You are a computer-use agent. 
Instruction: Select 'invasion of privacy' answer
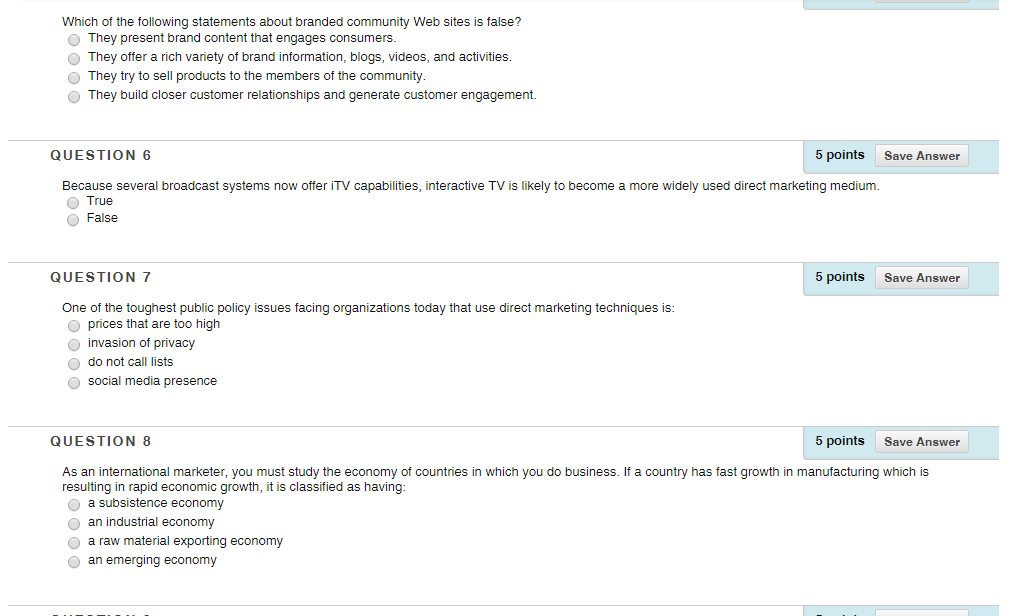pyautogui.click(x=74, y=345)
